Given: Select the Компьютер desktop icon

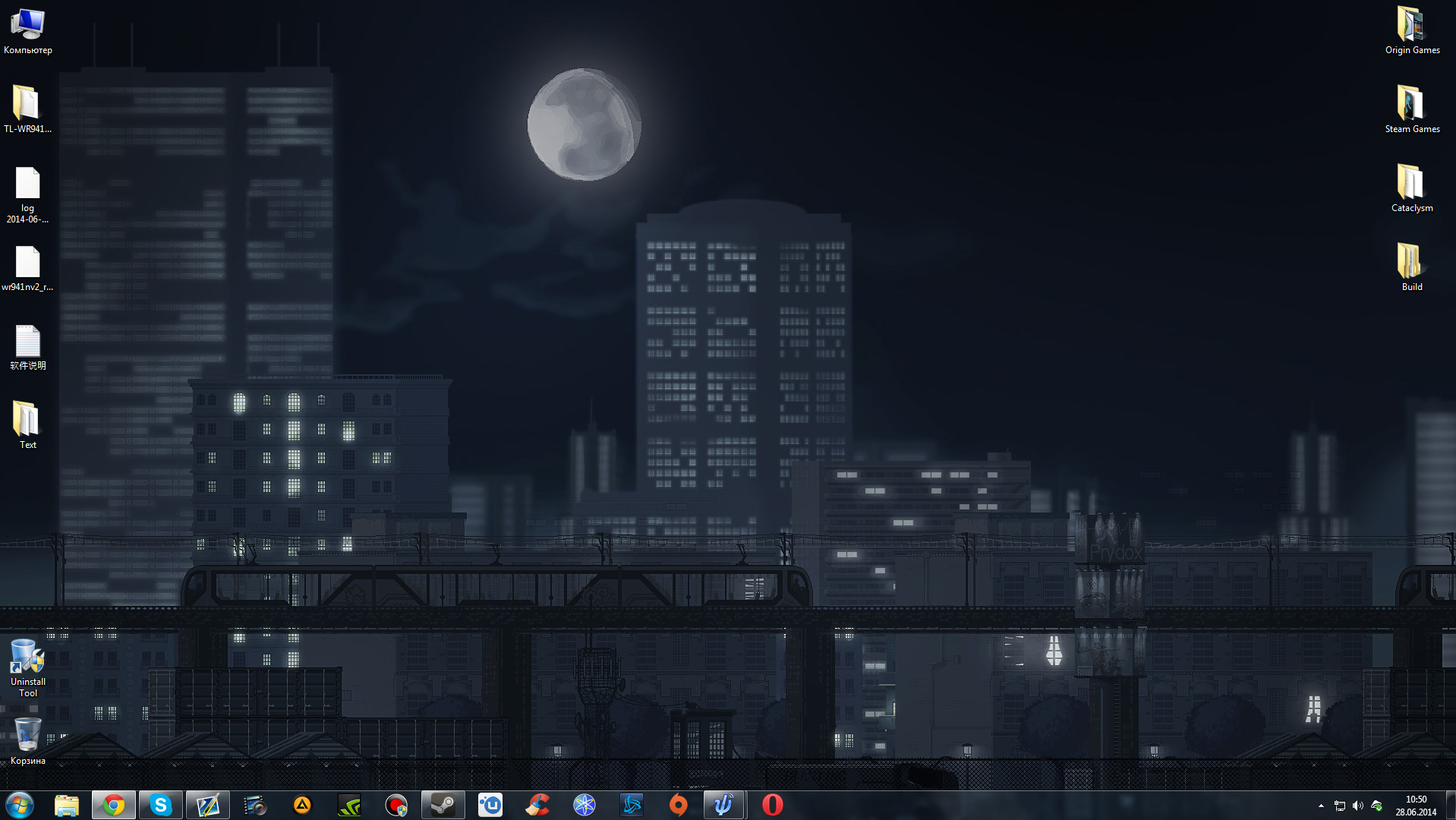Looking at the screenshot, I should [x=28, y=32].
